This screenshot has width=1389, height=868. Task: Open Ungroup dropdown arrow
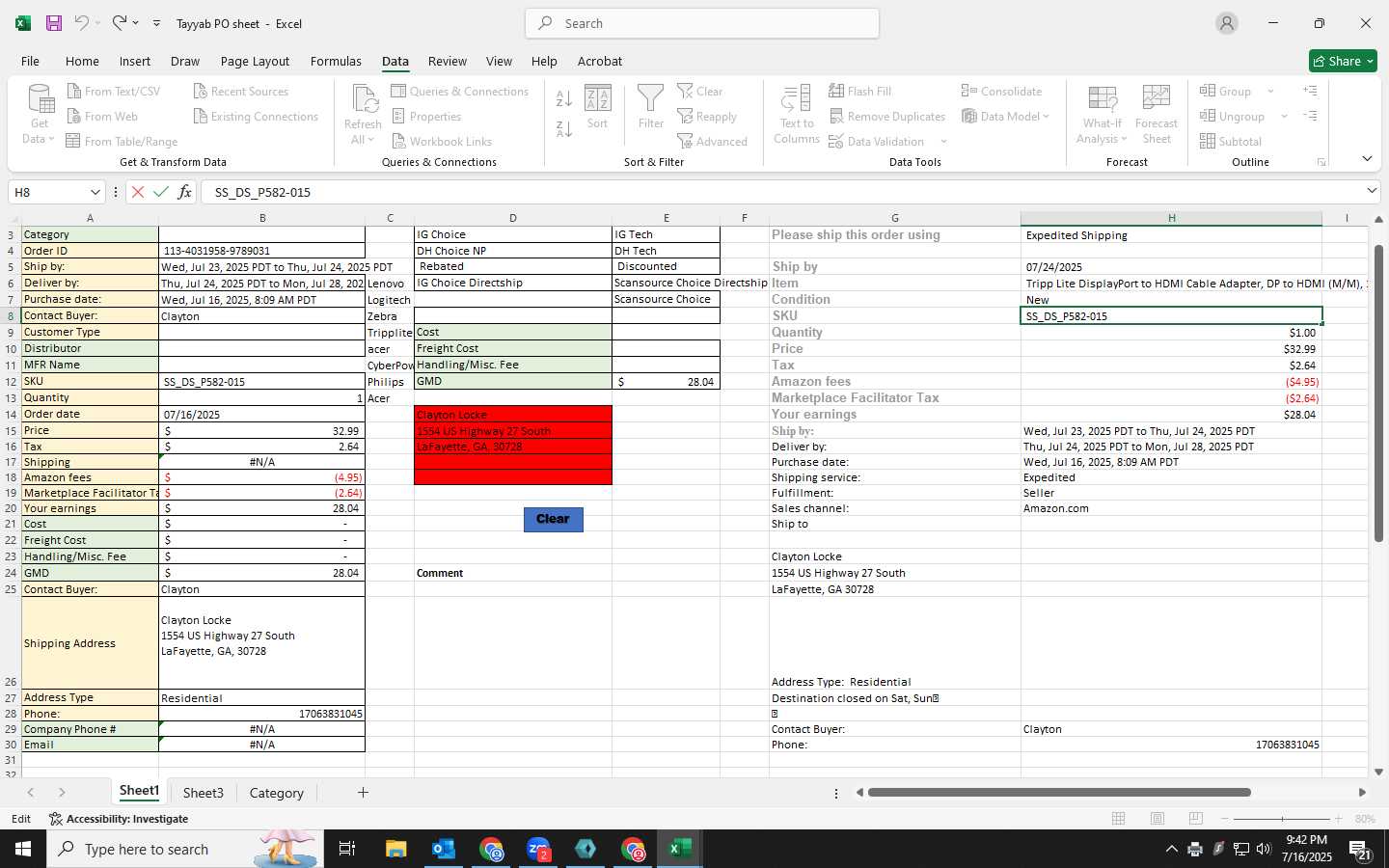pyautogui.click(x=1284, y=117)
